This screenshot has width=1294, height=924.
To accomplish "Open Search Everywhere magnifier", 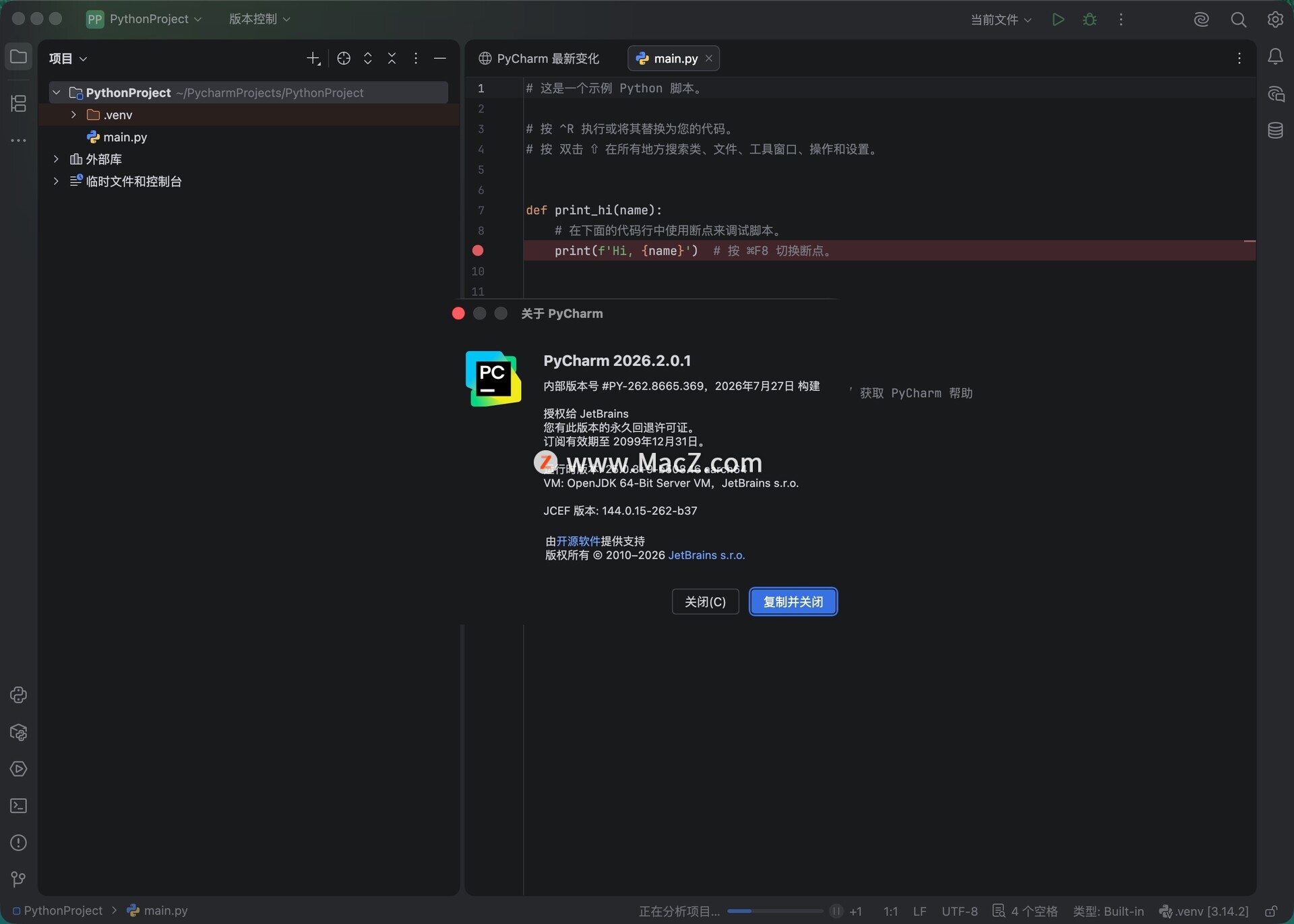I will point(1238,20).
